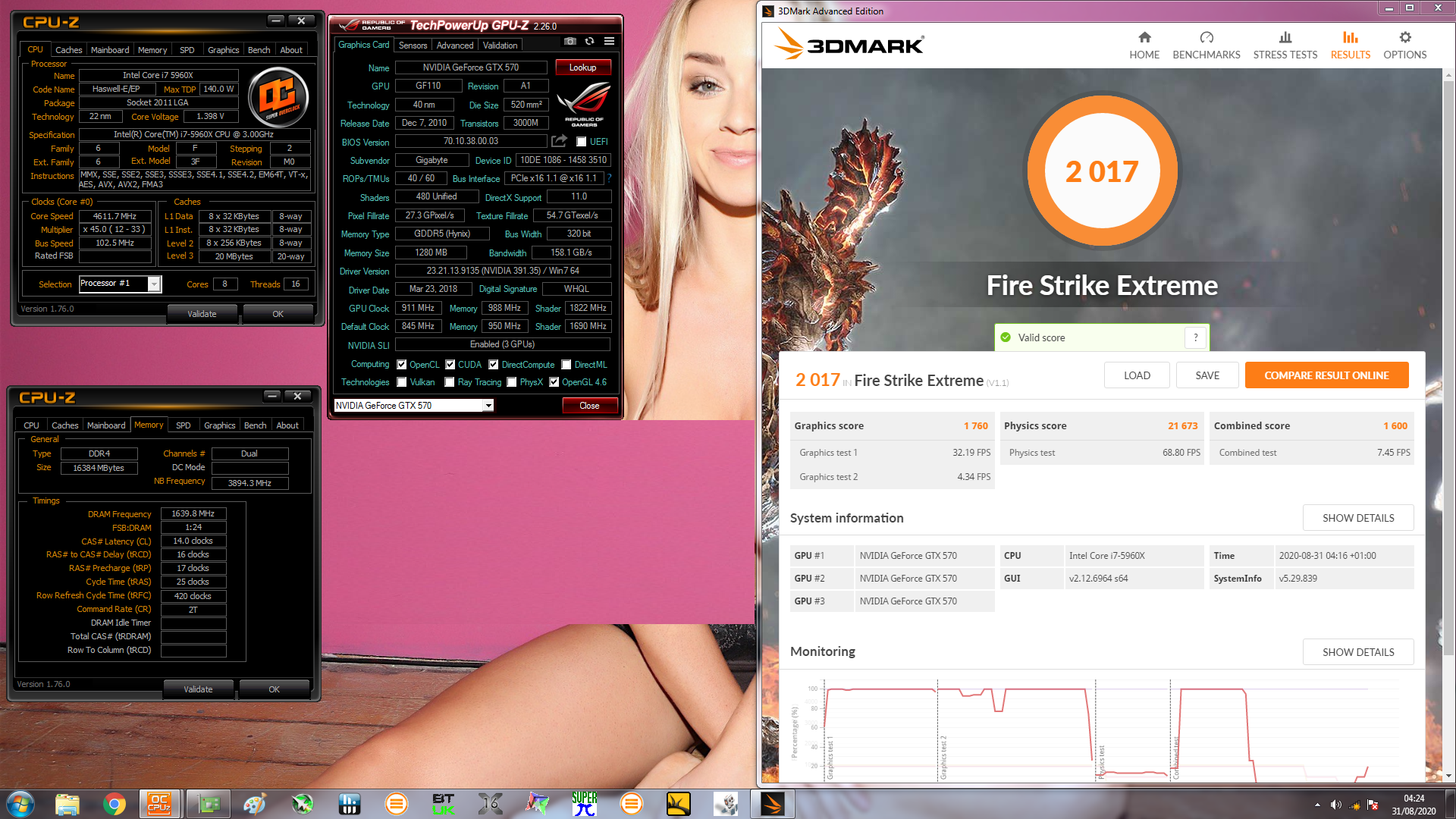The height and width of the screenshot is (819, 1456).
Task: Open the HOME section in 3DMark
Action: click(x=1144, y=45)
